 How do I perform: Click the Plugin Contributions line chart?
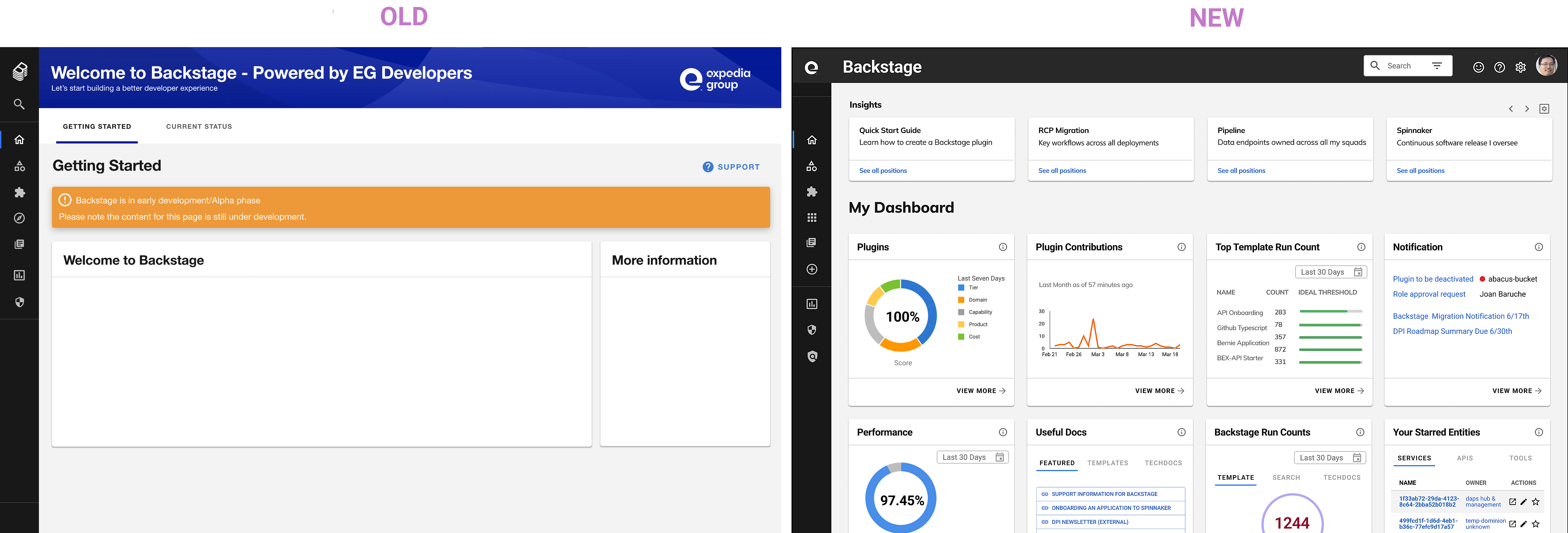point(1111,333)
